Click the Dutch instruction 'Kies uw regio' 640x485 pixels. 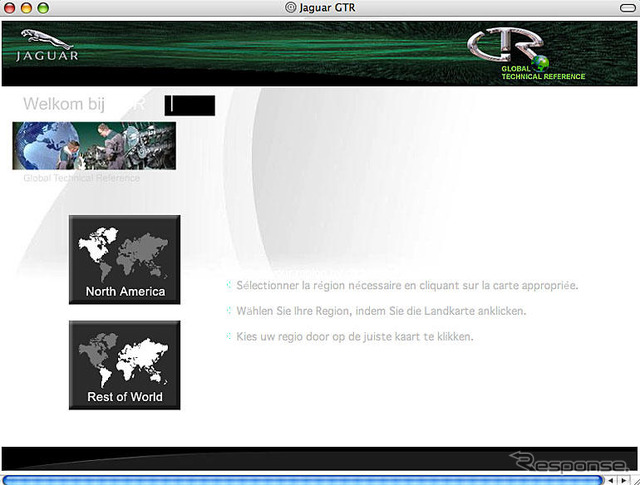(x=355, y=337)
